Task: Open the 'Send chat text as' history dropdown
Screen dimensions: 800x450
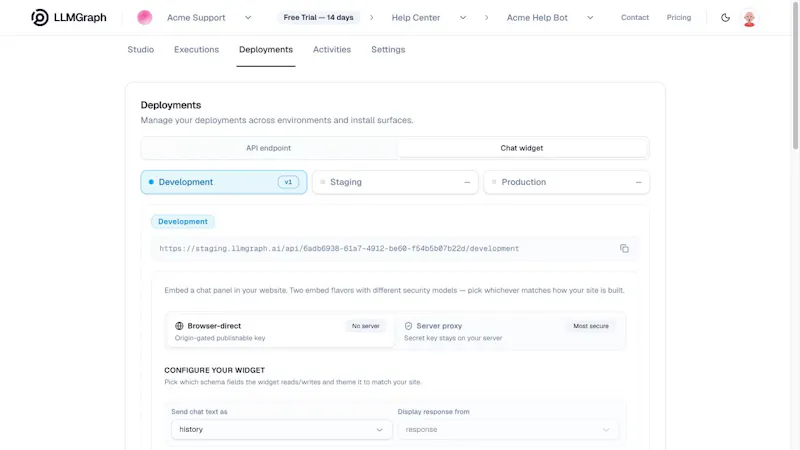Action: 282,430
